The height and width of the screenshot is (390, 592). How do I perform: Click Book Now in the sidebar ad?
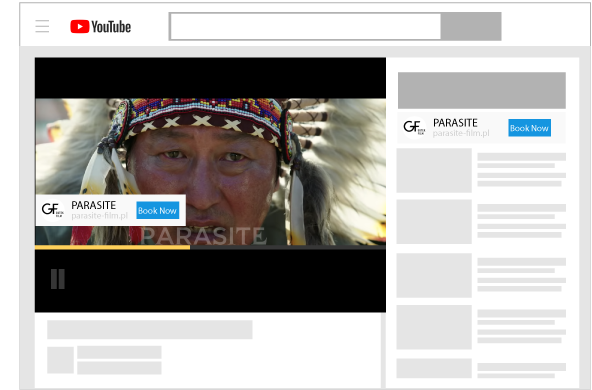529,128
